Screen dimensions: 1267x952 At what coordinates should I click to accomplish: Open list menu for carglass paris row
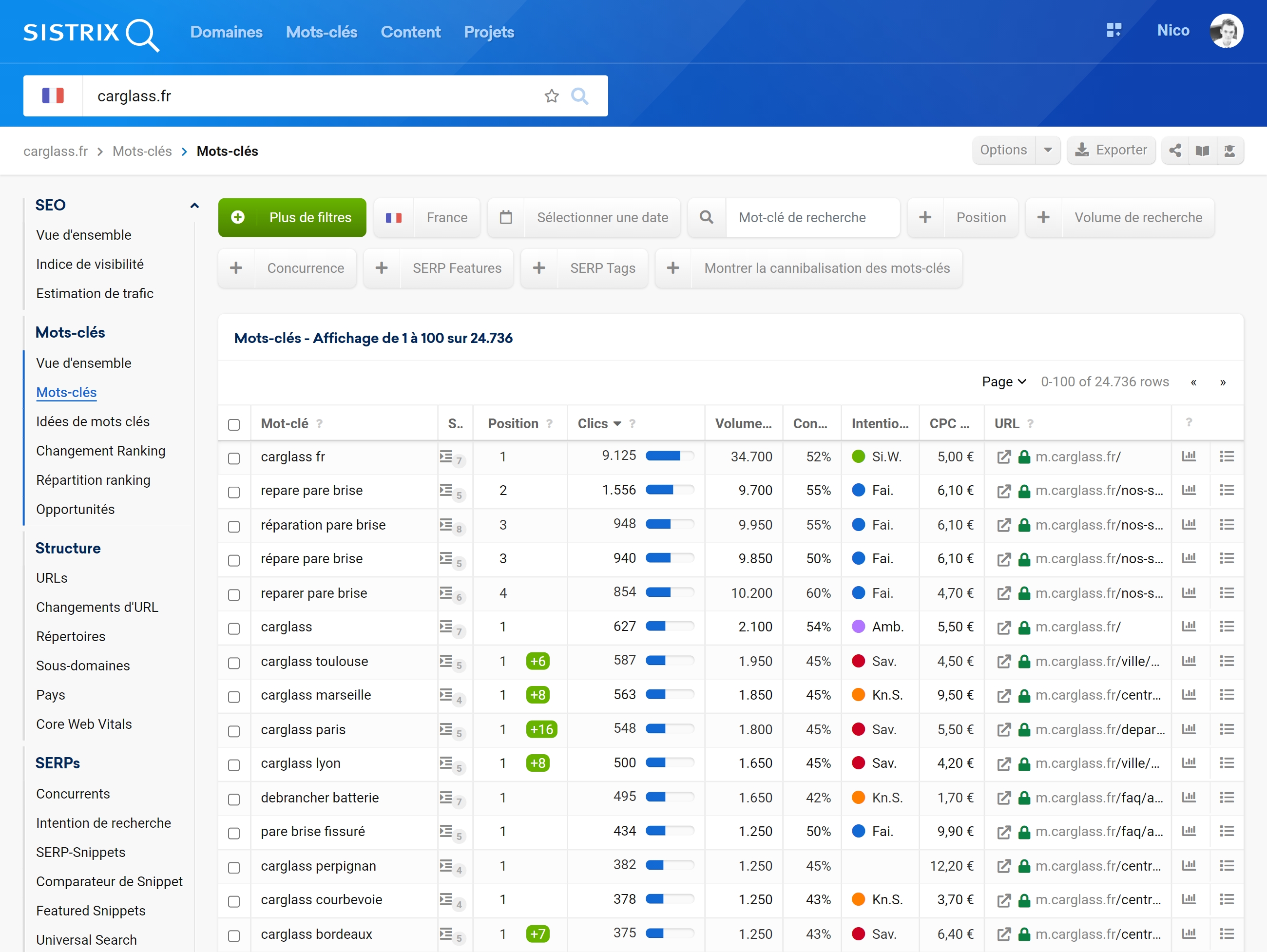[x=1227, y=729]
